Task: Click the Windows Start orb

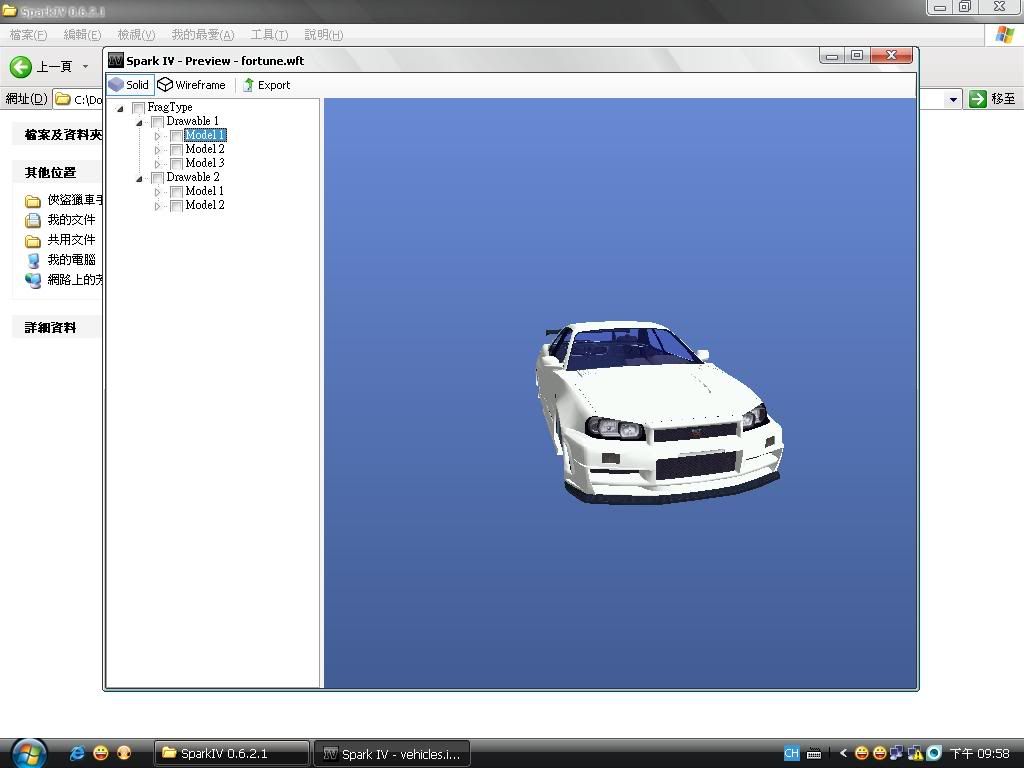Action: [28, 752]
